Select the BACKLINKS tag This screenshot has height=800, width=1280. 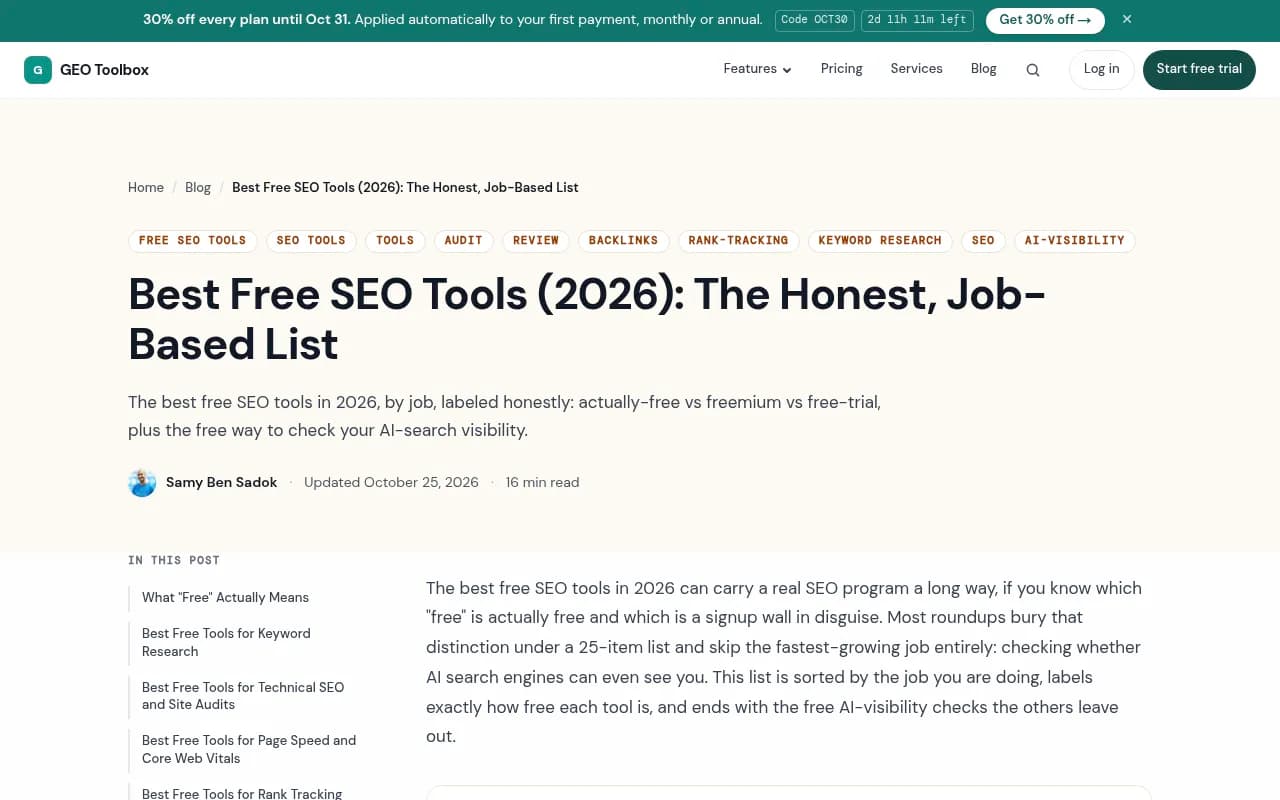tap(623, 241)
